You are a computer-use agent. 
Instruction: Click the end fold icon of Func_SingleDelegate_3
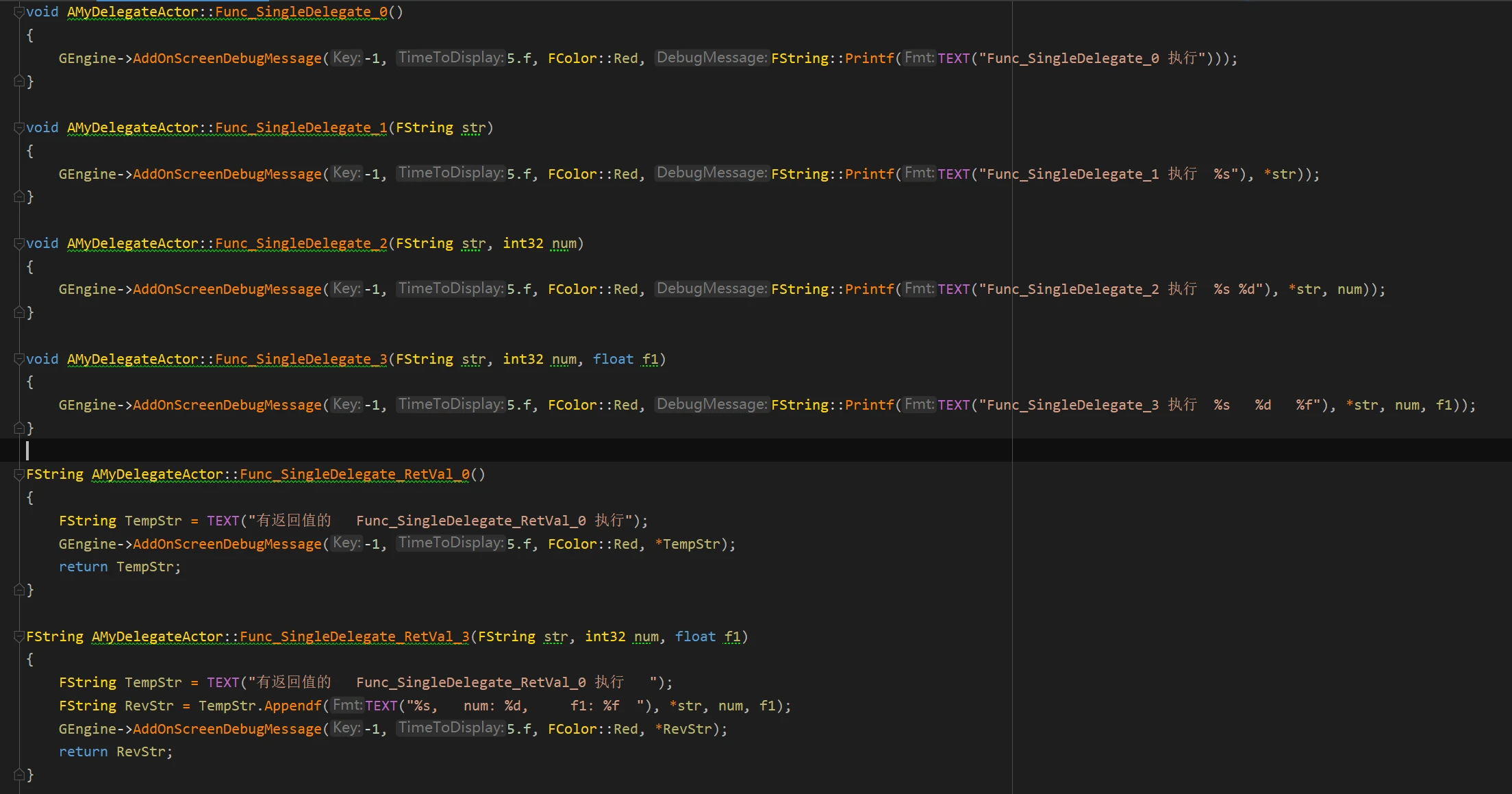(x=18, y=429)
